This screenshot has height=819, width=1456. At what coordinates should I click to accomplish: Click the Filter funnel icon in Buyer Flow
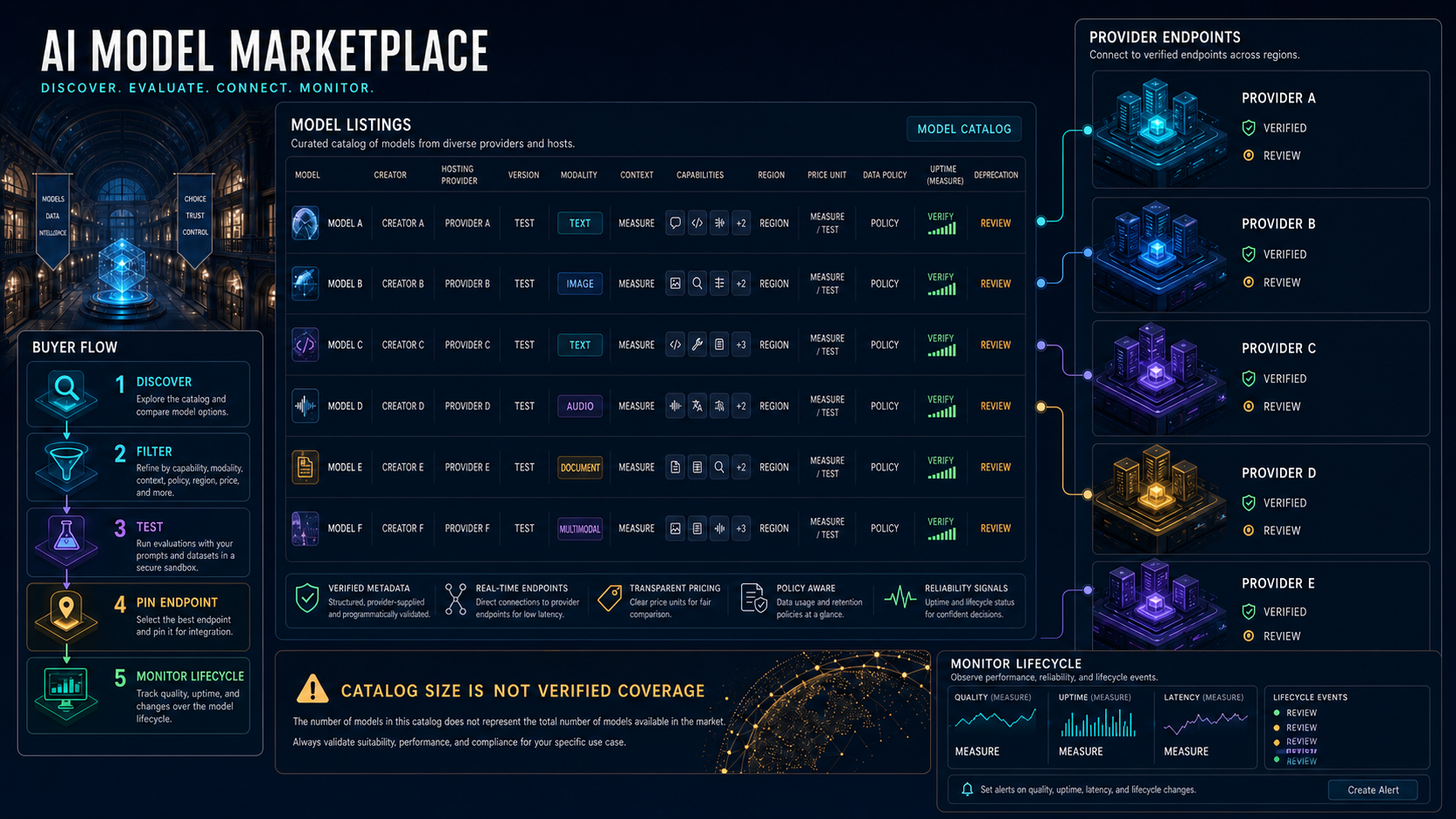coord(66,466)
